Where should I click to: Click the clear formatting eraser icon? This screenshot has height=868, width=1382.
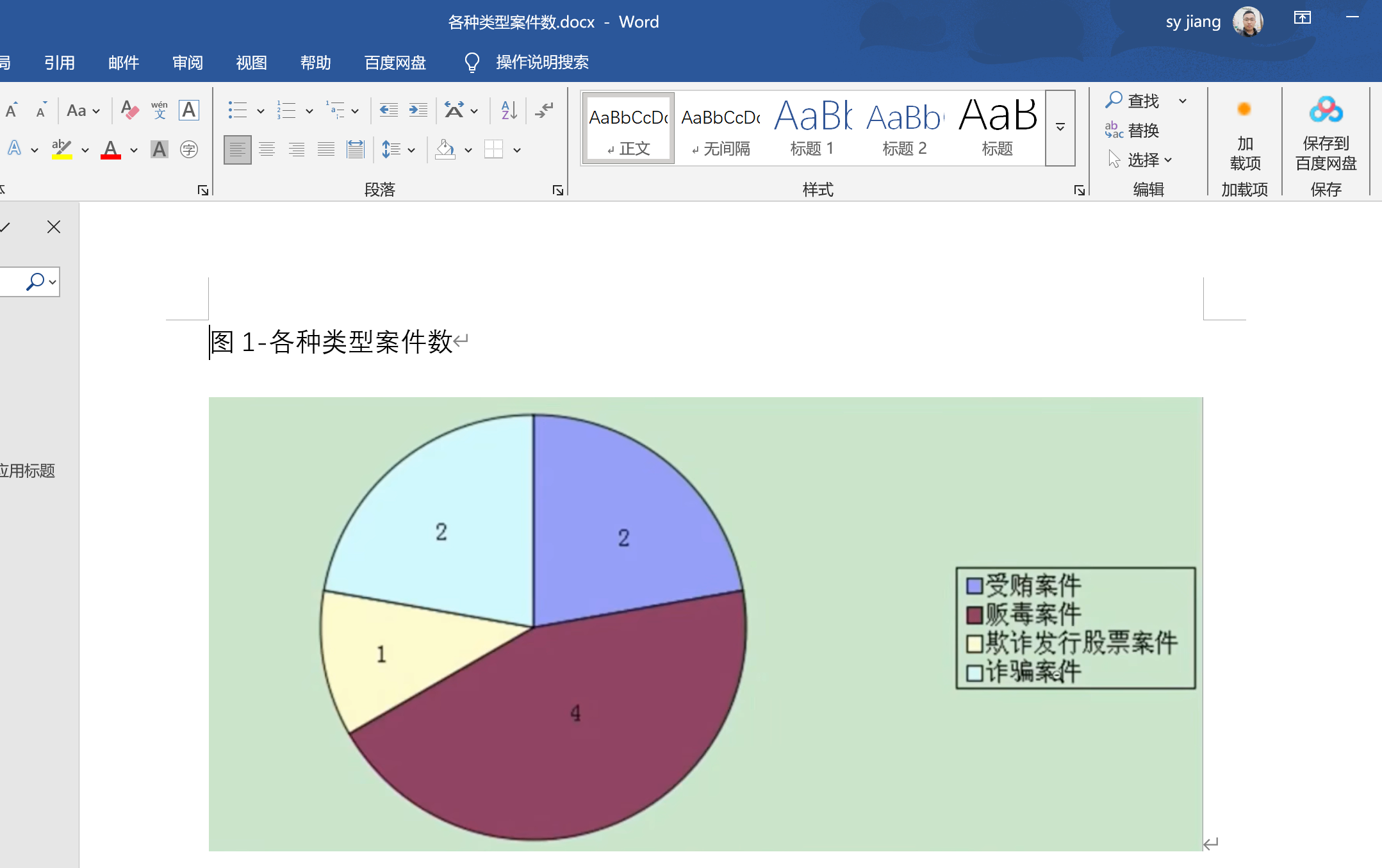[129, 110]
